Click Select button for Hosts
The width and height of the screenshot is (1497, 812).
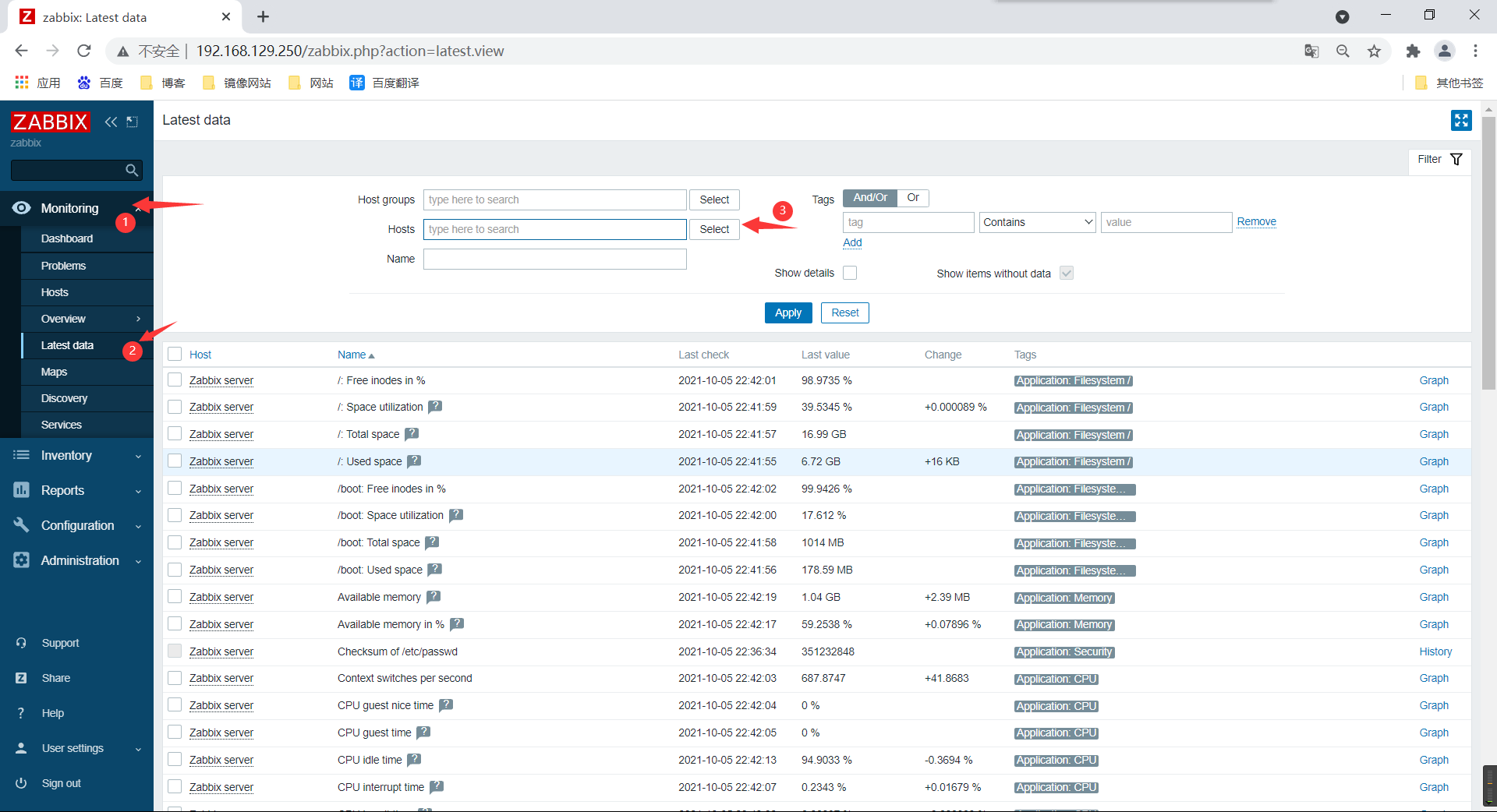tap(714, 229)
